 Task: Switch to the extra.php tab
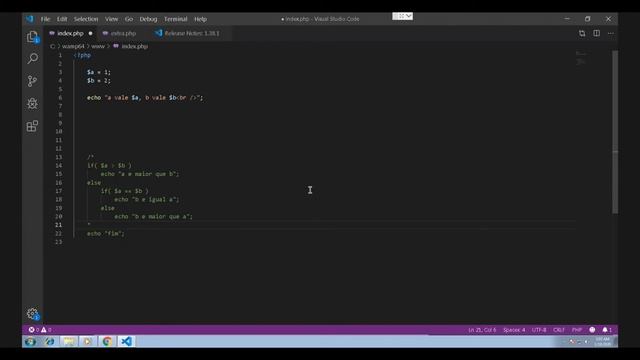[x=123, y=33]
